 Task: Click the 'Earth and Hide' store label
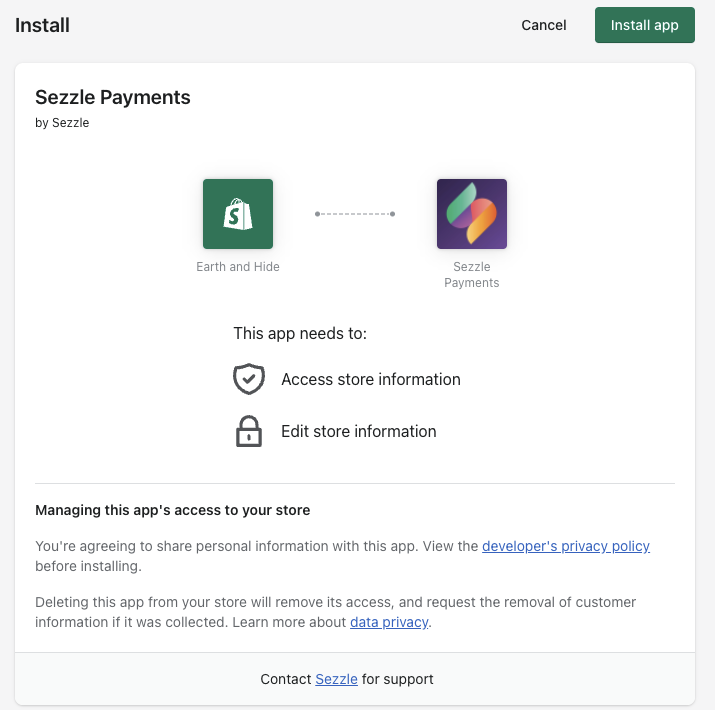238,267
